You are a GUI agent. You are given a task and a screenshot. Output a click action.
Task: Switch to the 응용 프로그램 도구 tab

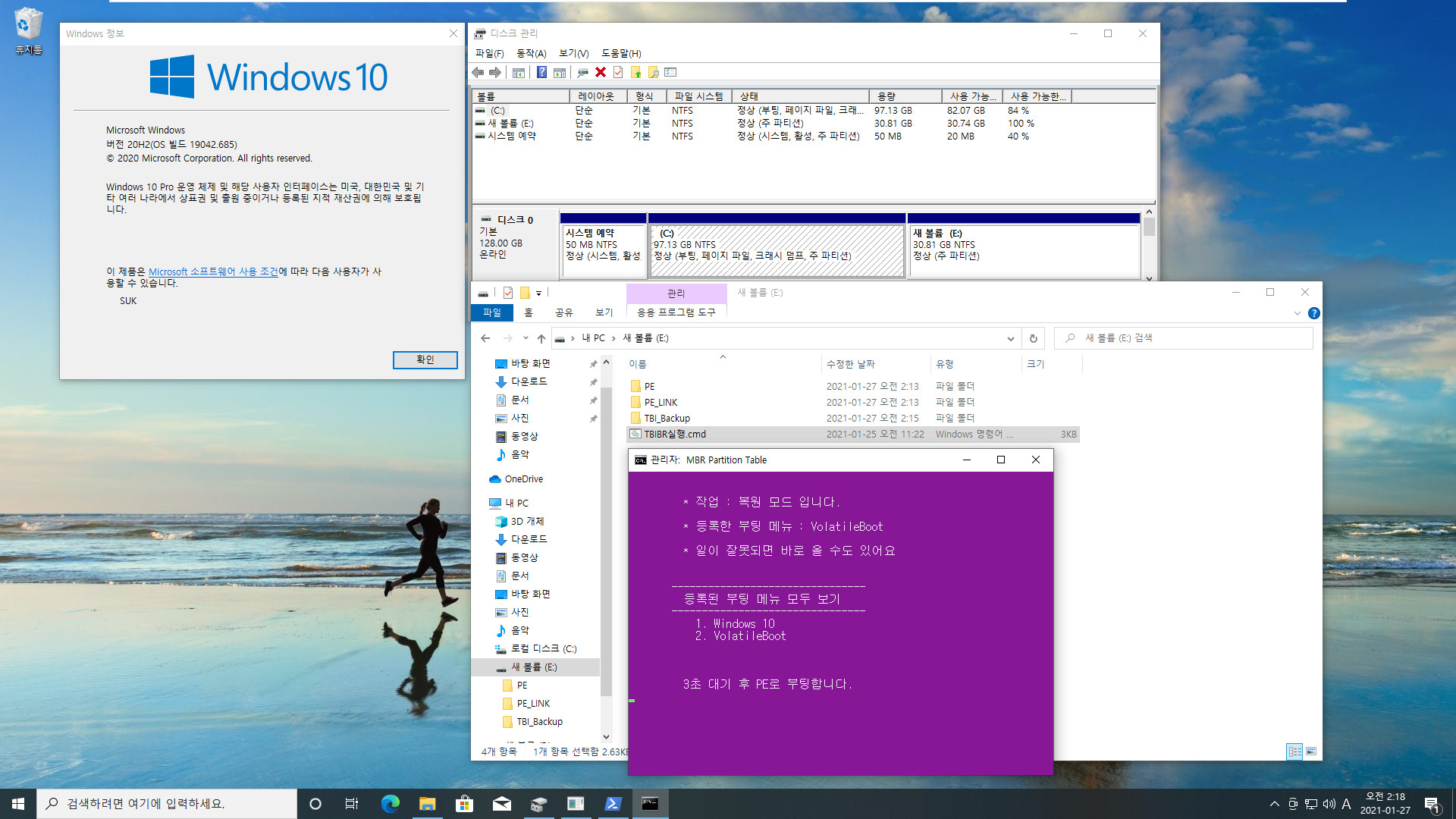[676, 312]
